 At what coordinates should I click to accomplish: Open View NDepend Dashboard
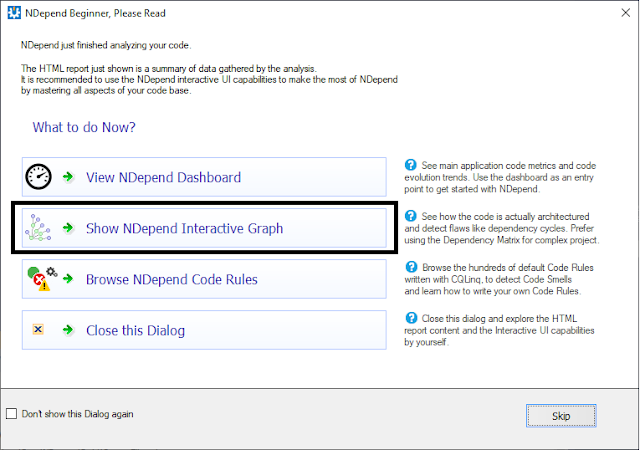click(x=204, y=177)
